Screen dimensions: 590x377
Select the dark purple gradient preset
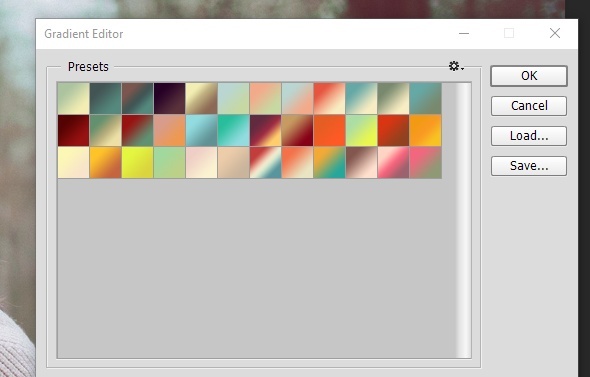[x=169, y=98]
